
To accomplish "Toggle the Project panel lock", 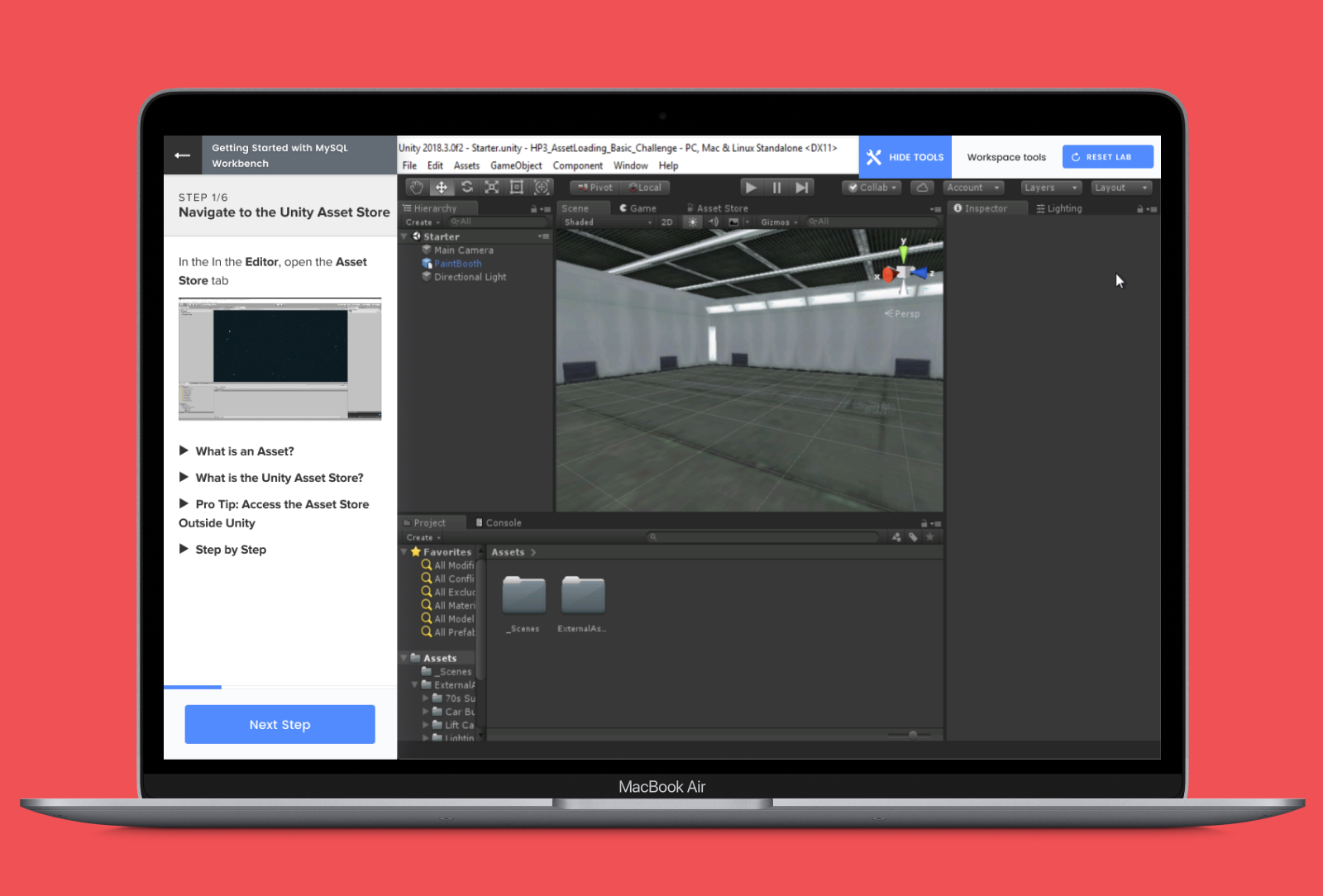I will [924, 523].
